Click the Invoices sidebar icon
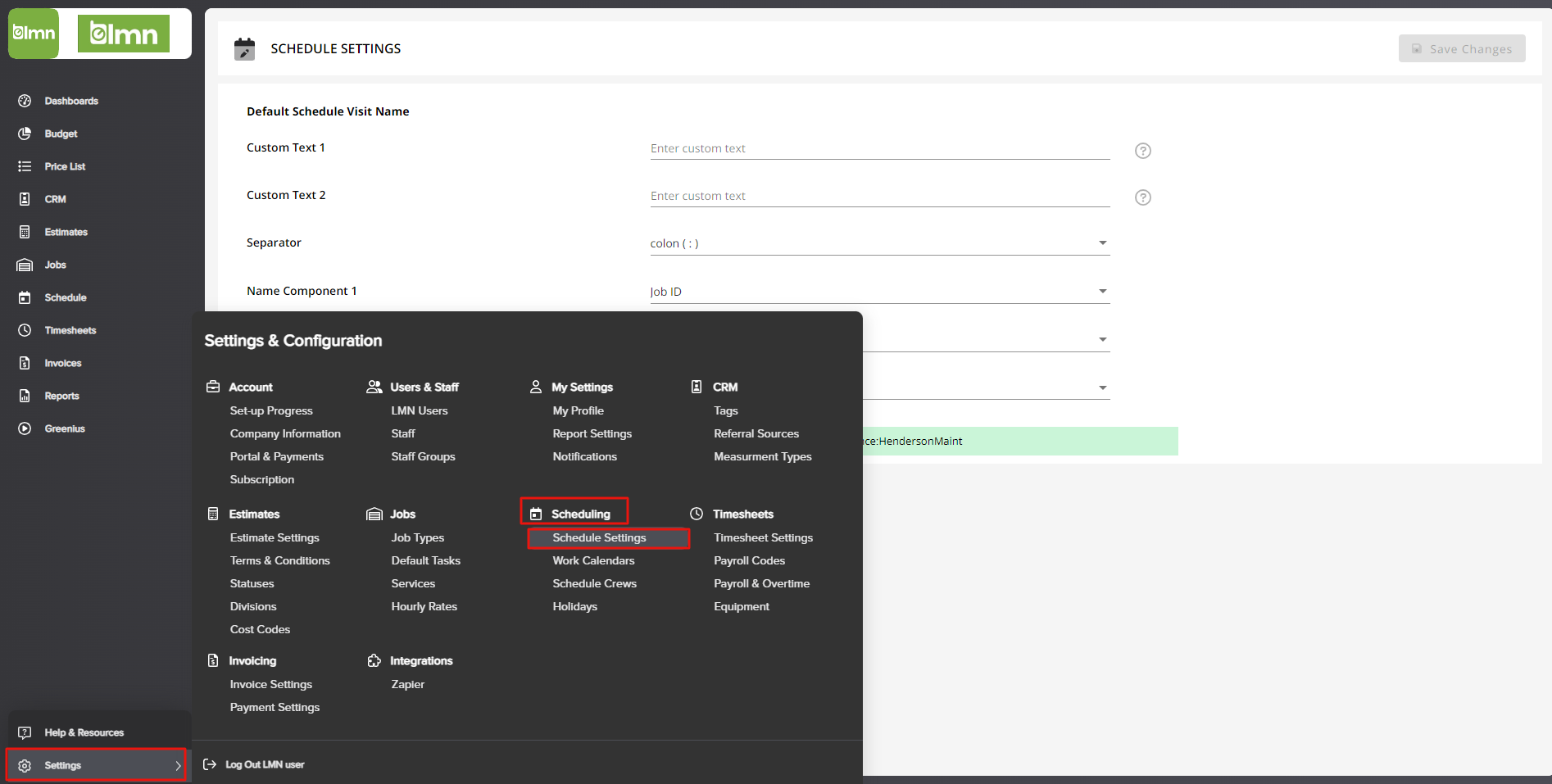The height and width of the screenshot is (784, 1552). (25, 363)
